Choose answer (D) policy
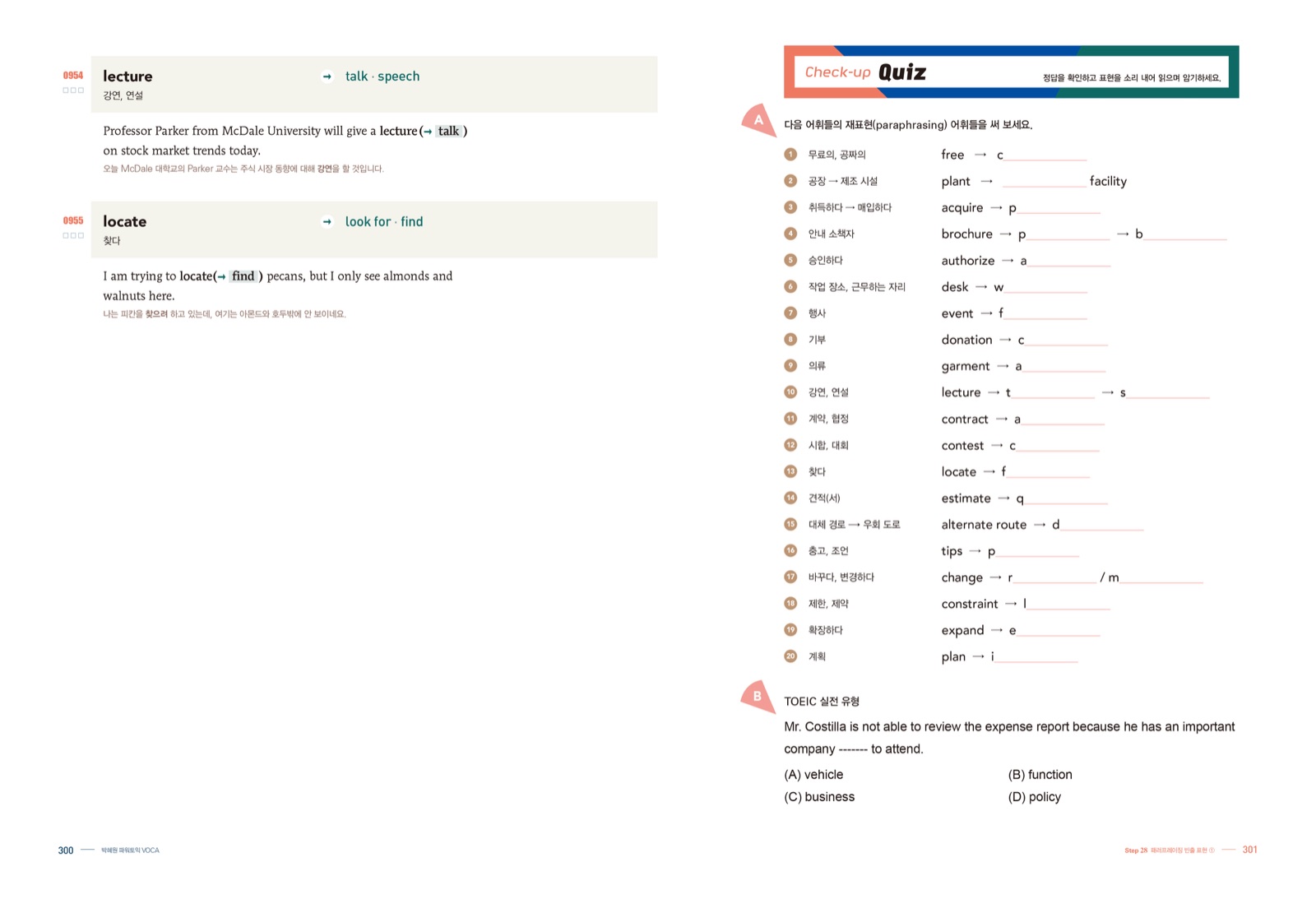This screenshot has width=1316, height=899. (x=1034, y=797)
